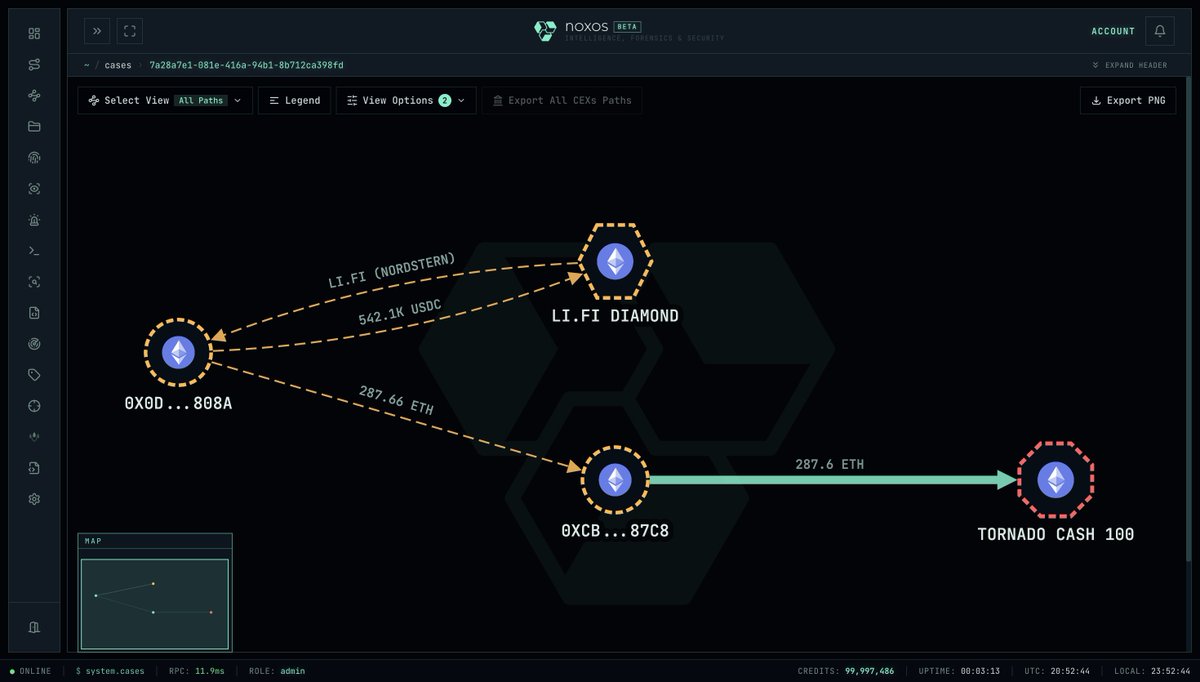Click the home tilde breadcrumb

(86, 65)
